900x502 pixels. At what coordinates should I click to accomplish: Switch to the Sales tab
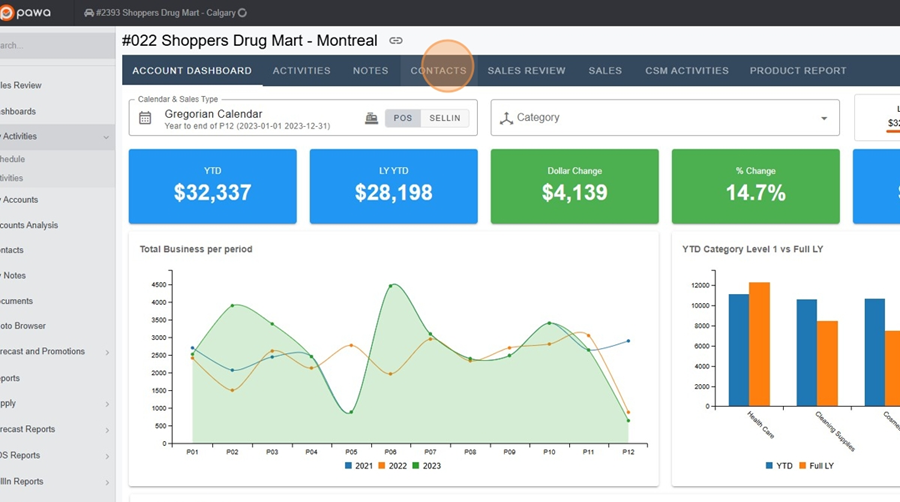(605, 71)
